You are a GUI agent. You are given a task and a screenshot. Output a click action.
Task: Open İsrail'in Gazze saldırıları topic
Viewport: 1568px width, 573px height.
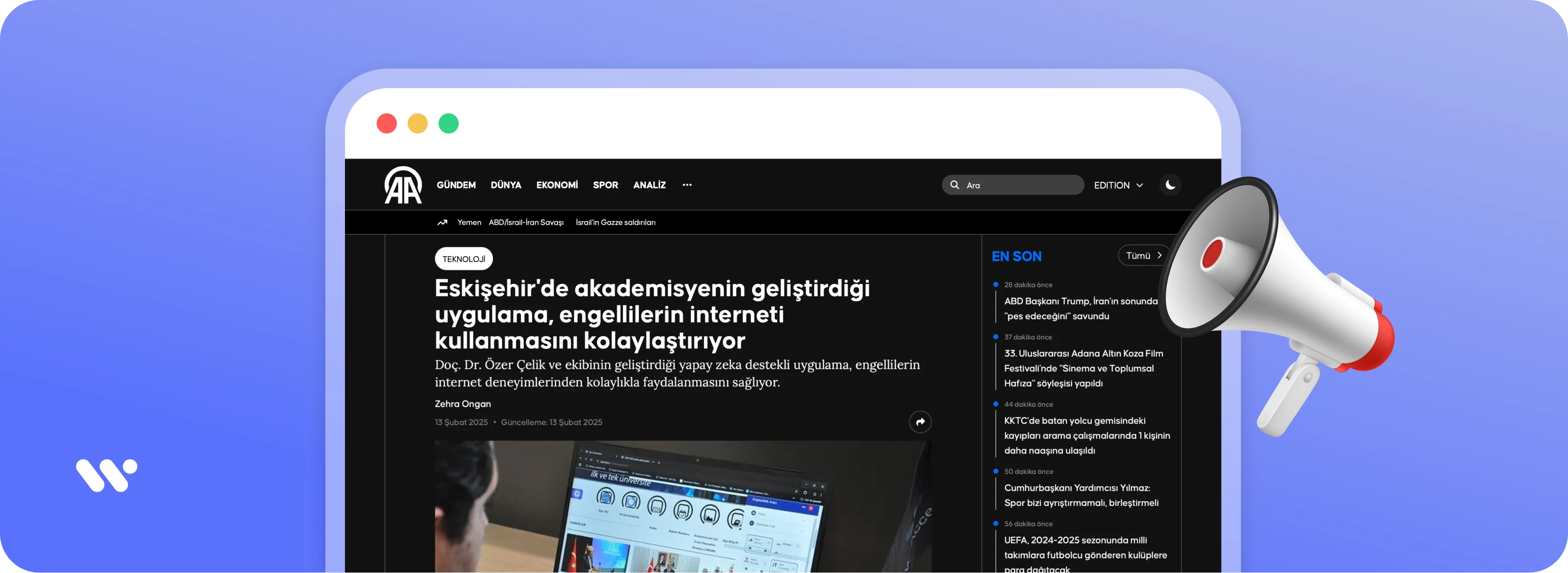[x=615, y=223]
